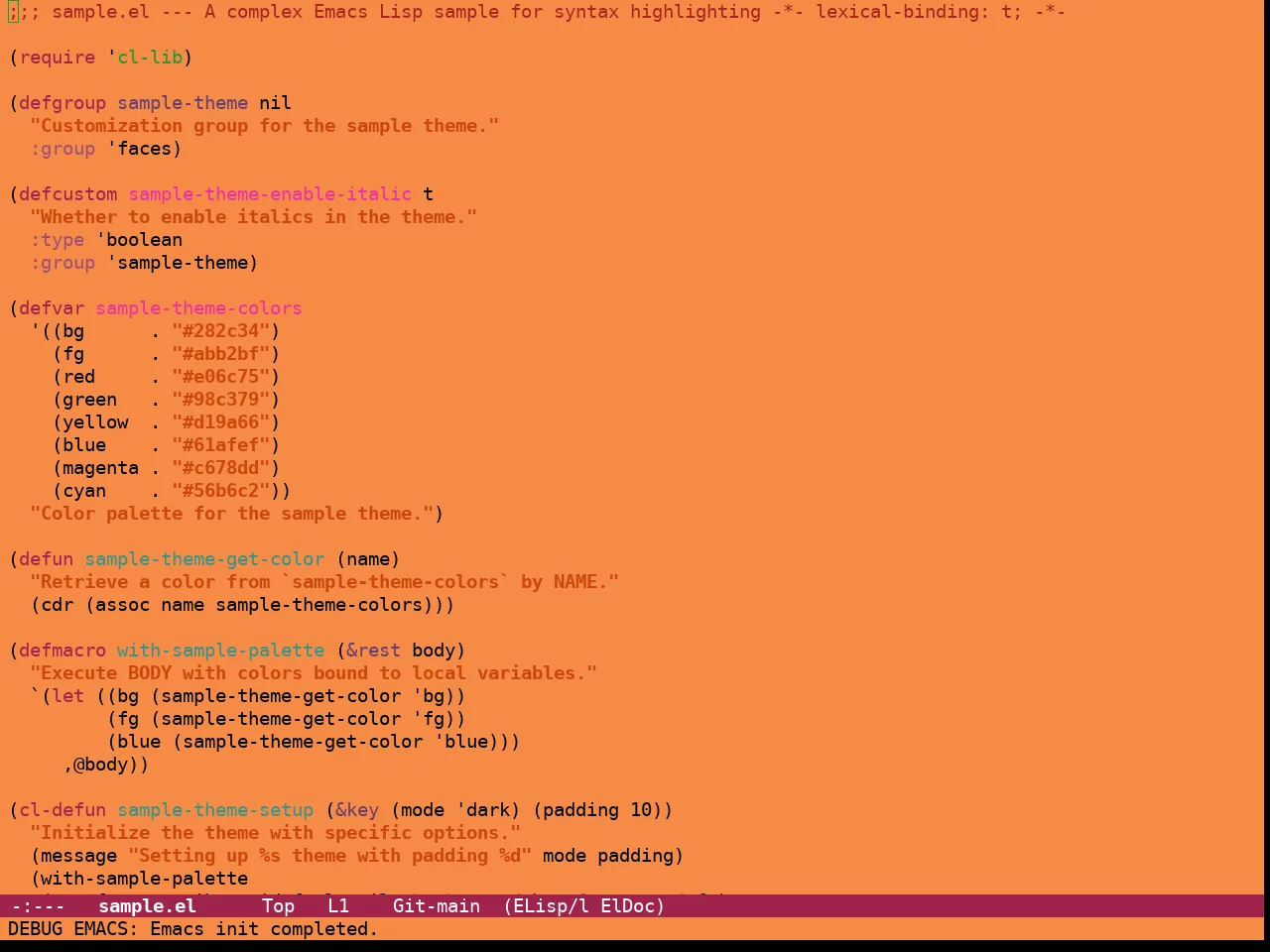The width and height of the screenshot is (1270, 952).
Task: Click the "#282c34" color string
Action: (x=221, y=331)
